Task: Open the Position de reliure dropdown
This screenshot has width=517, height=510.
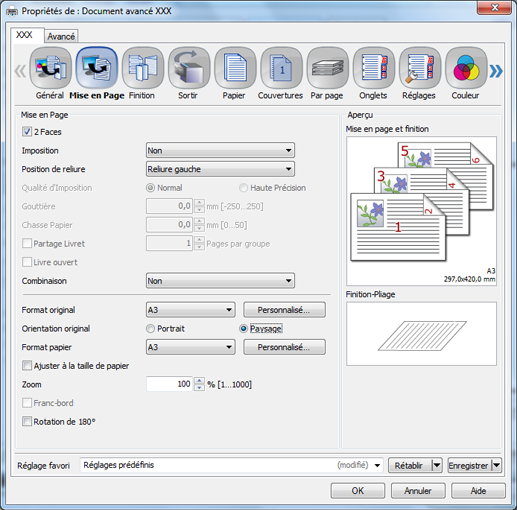Action: pyautogui.click(x=220, y=169)
